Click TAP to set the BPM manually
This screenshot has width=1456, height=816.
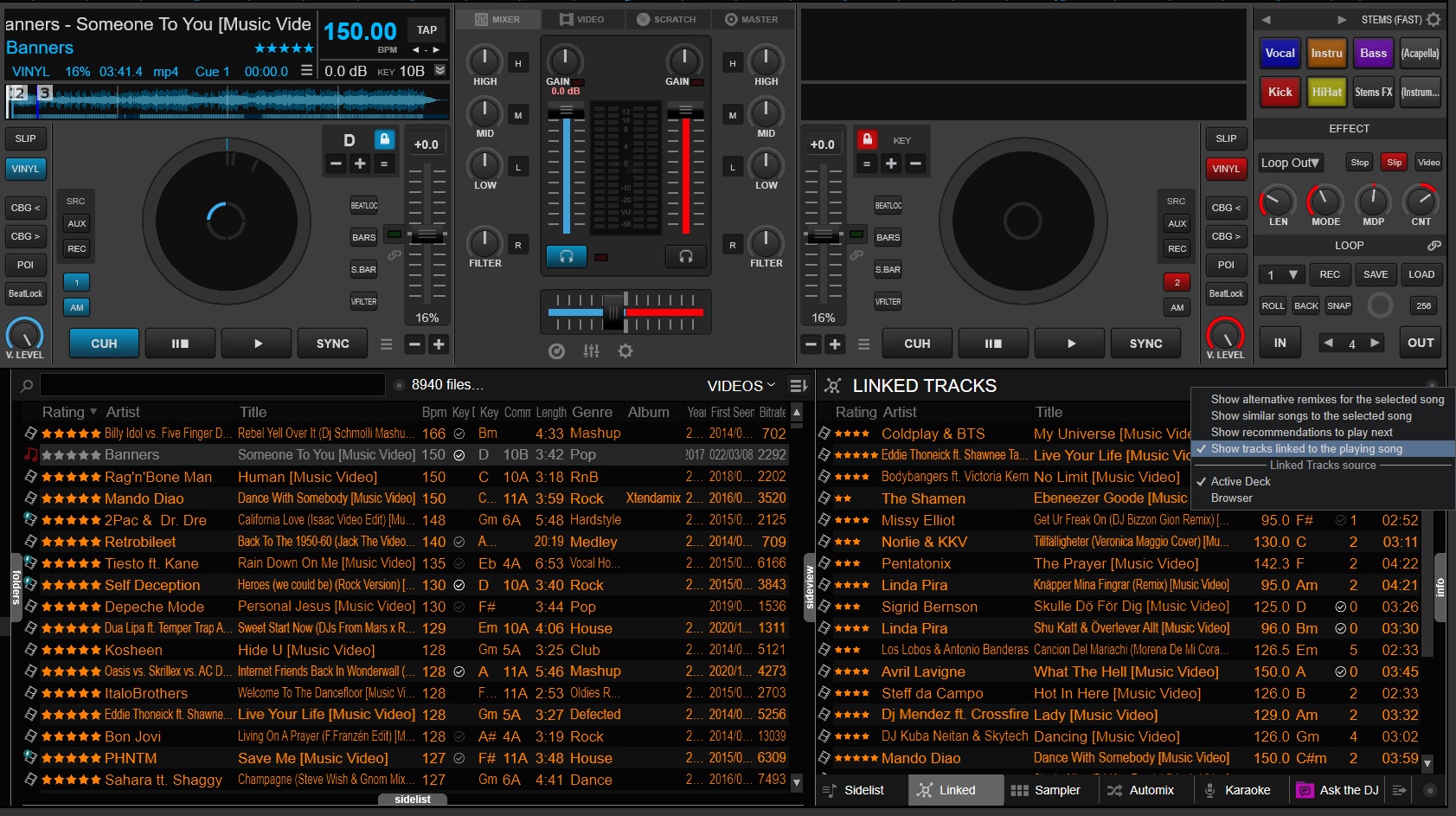tap(426, 29)
